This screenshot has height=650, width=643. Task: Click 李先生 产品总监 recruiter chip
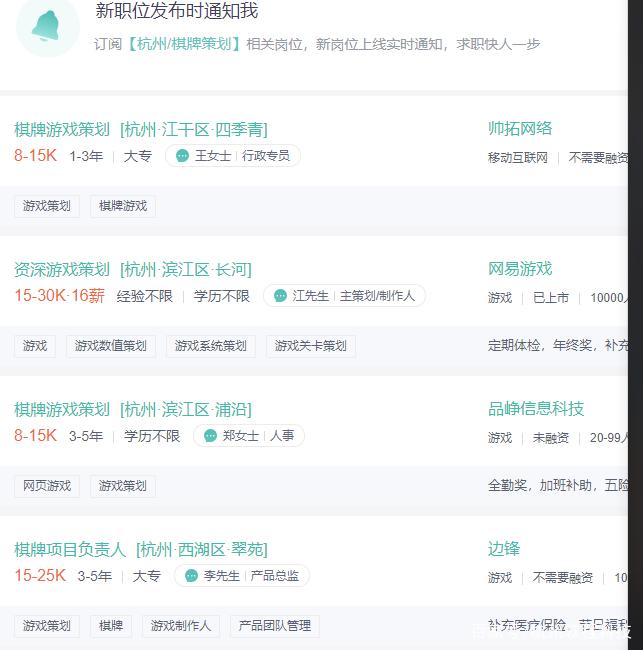coord(242,576)
